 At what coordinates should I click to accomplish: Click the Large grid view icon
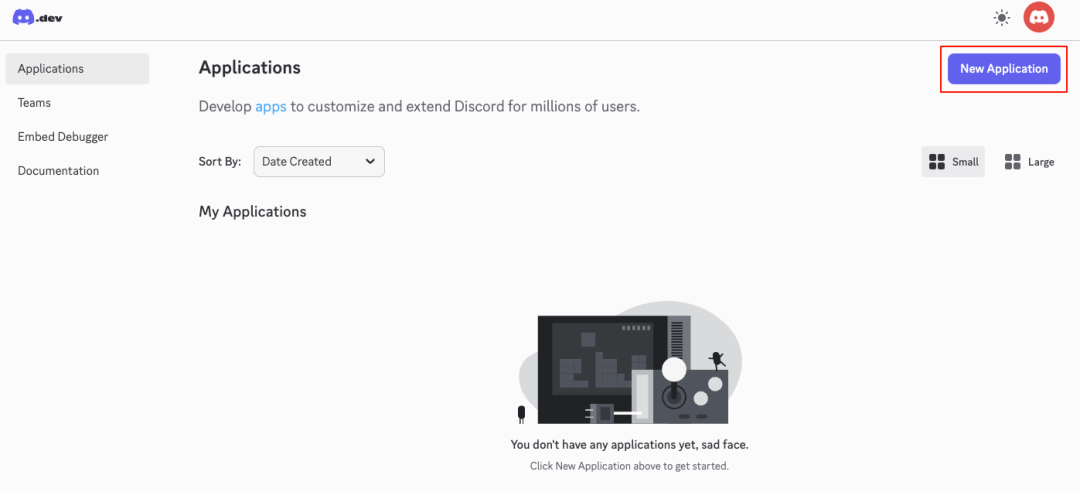[1012, 162]
